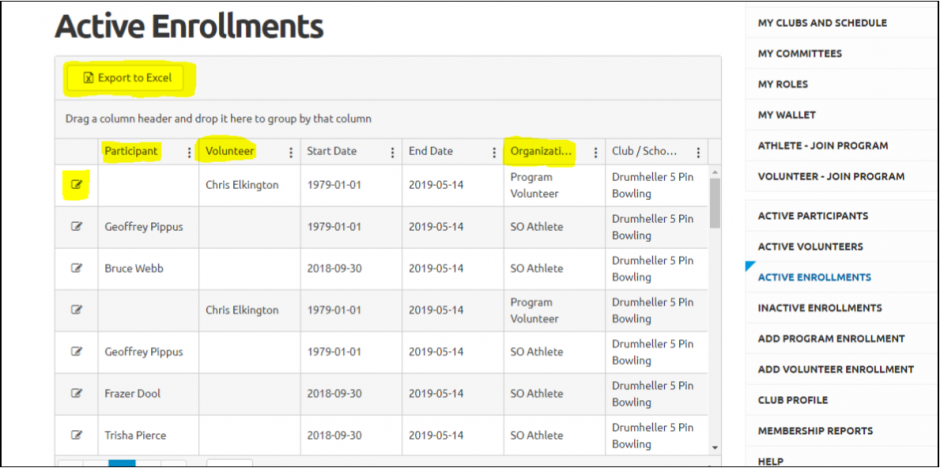Click grid scrollbar down arrow
The image size is (940, 468).
coord(715,447)
